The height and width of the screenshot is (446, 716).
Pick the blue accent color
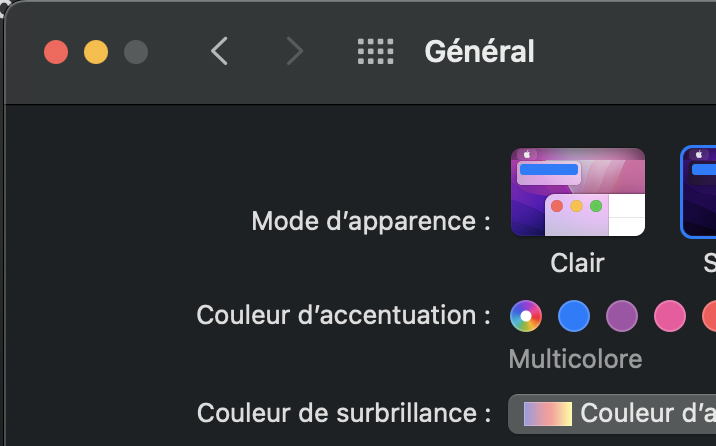tap(574, 316)
